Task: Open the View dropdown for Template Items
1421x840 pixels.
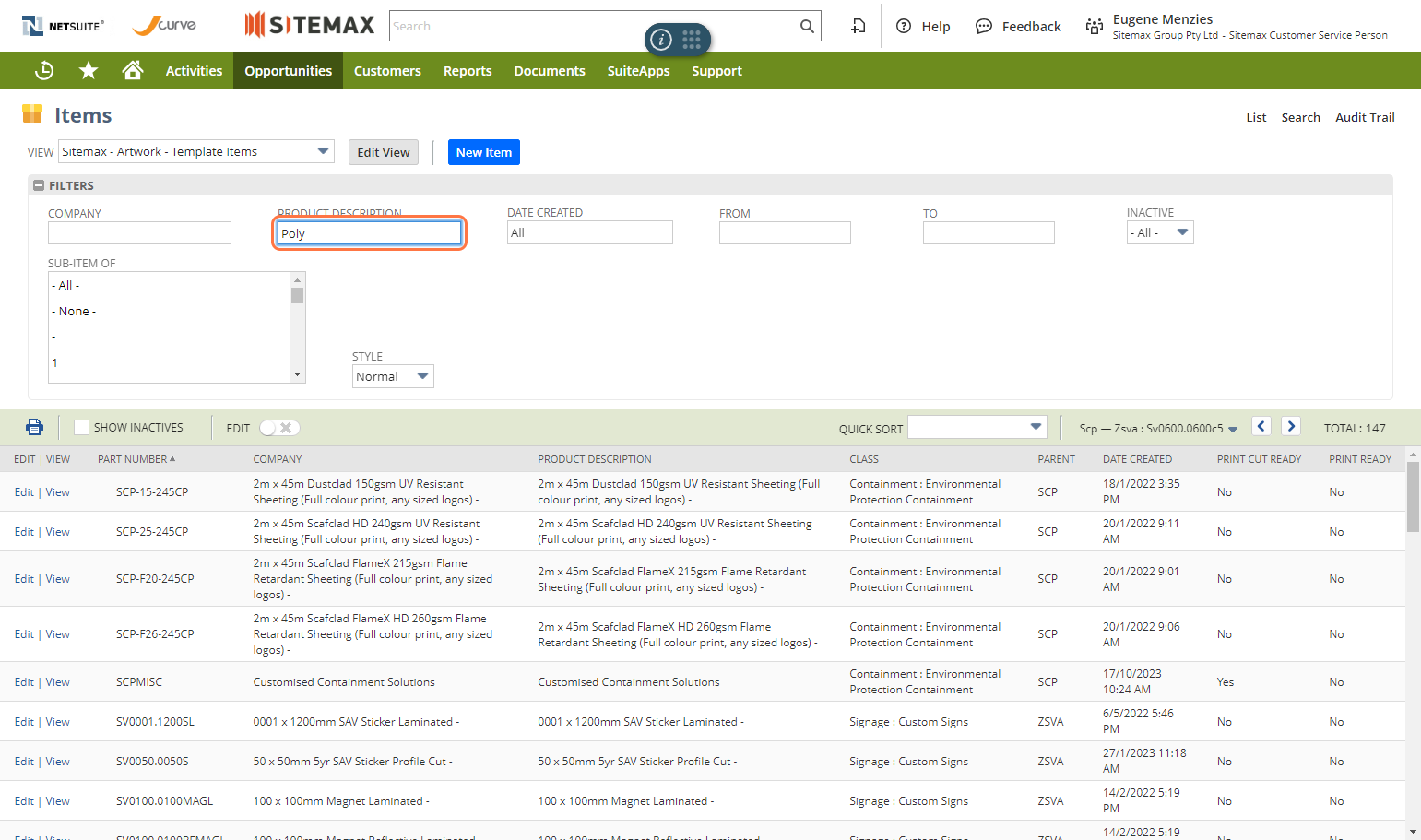Action: [195, 151]
